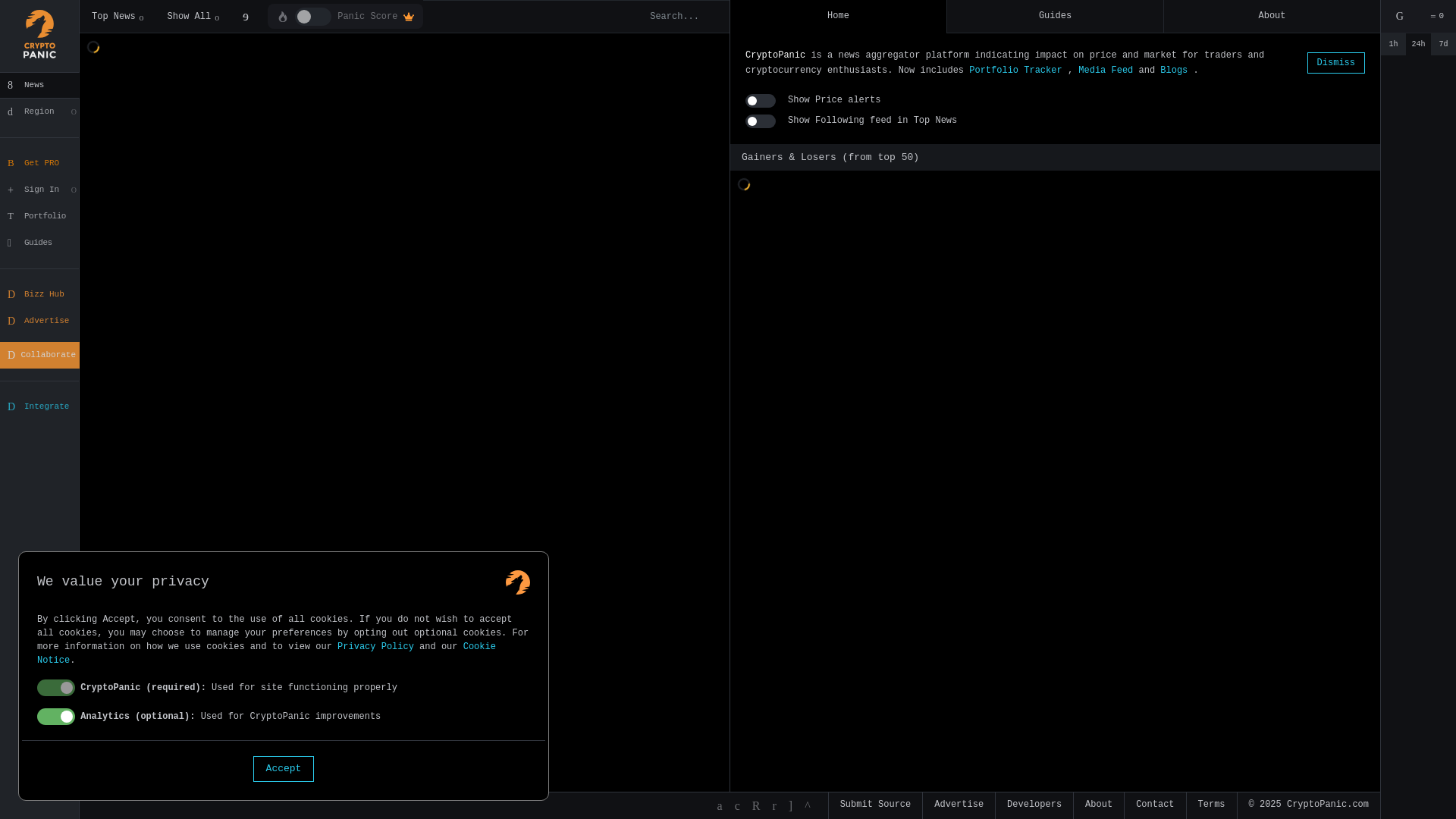
Task: Open the Media Feed link
Action: (x=1106, y=71)
